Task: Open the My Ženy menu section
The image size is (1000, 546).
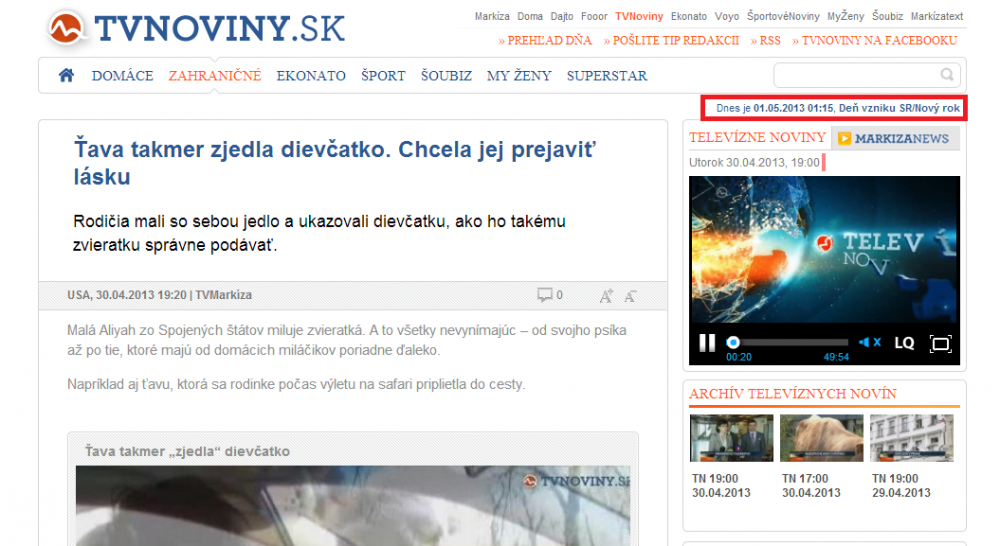Action: point(519,76)
